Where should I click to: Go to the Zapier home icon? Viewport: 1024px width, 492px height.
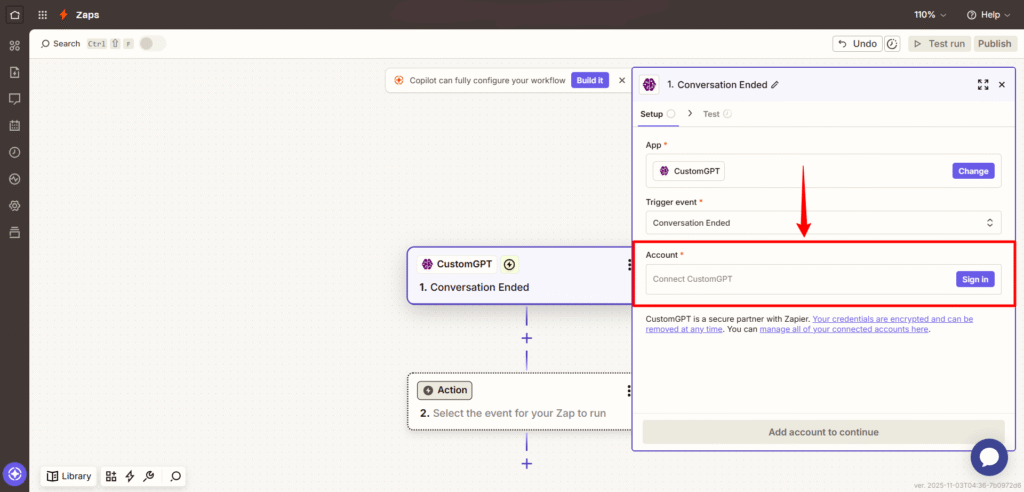14,14
